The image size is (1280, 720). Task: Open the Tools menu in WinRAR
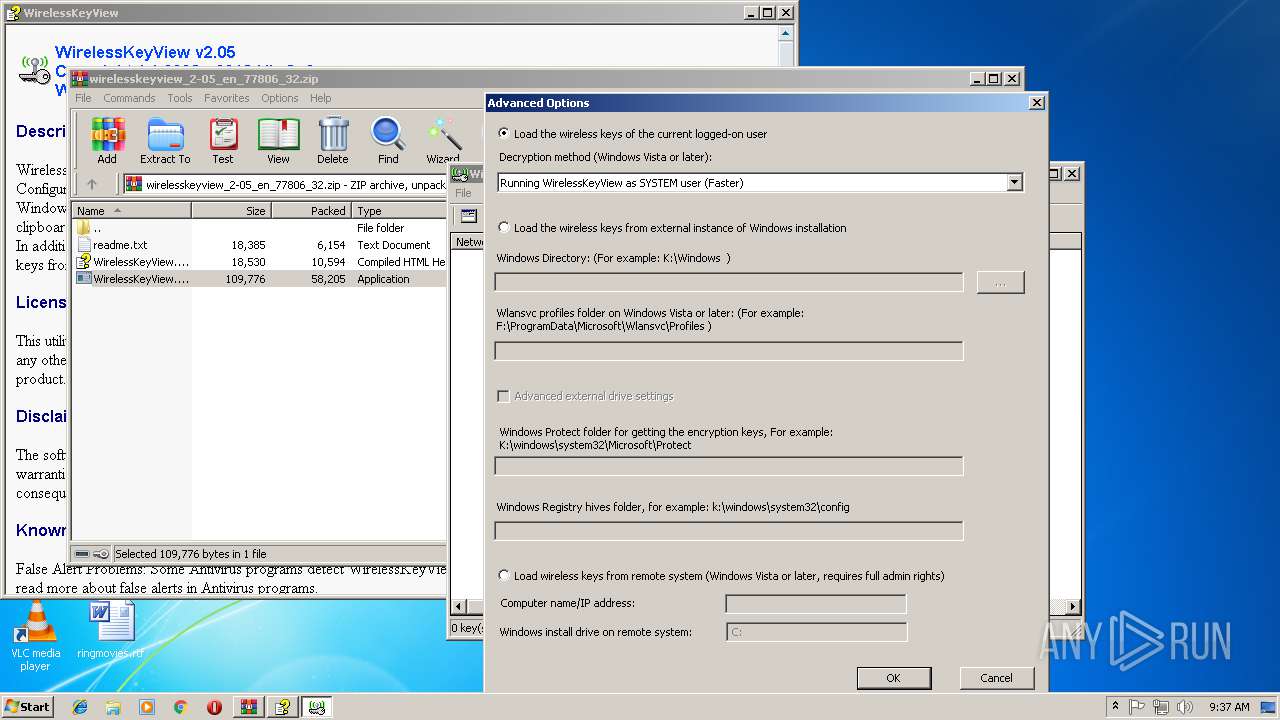[x=180, y=98]
